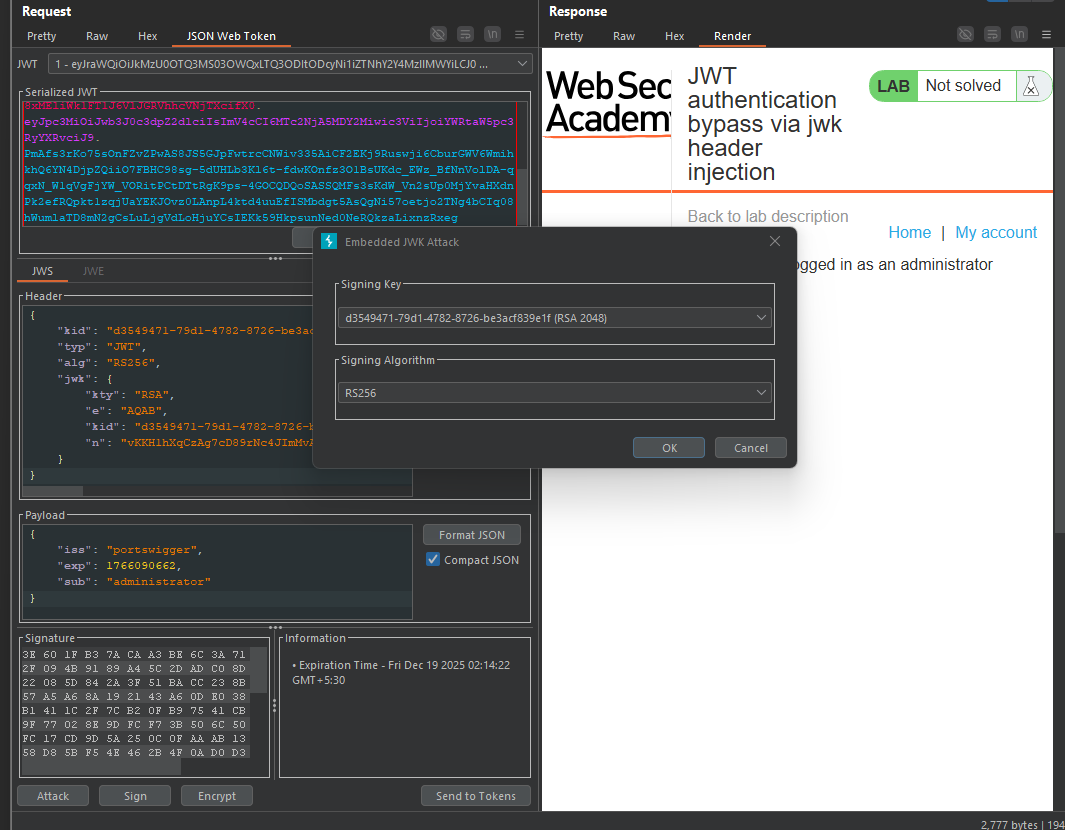Switch to Pretty tab in Request panel
Screen dimensions: 1065x830
[41, 36]
